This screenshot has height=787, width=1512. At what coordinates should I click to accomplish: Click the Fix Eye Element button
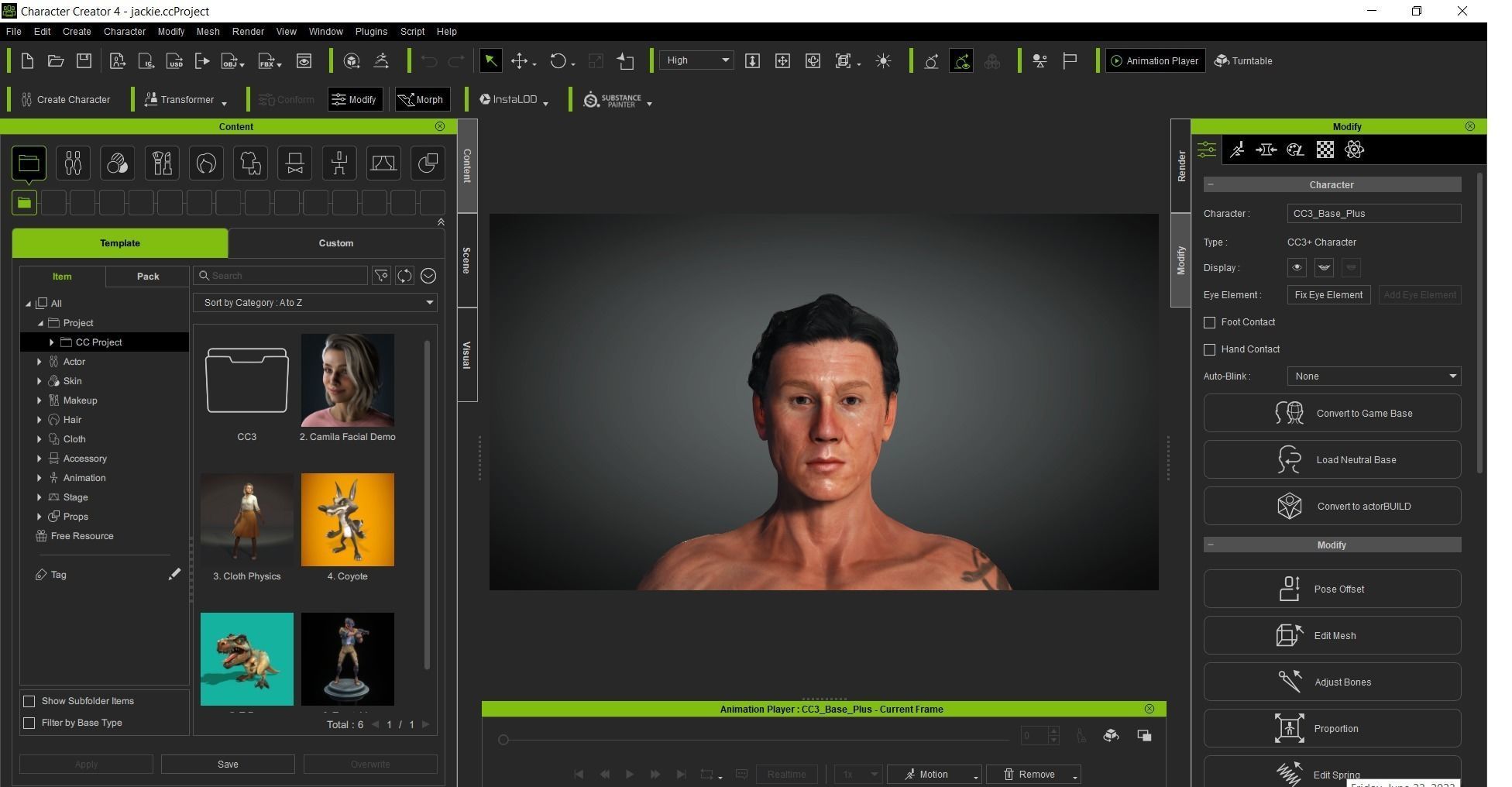pyautogui.click(x=1328, y=295)
